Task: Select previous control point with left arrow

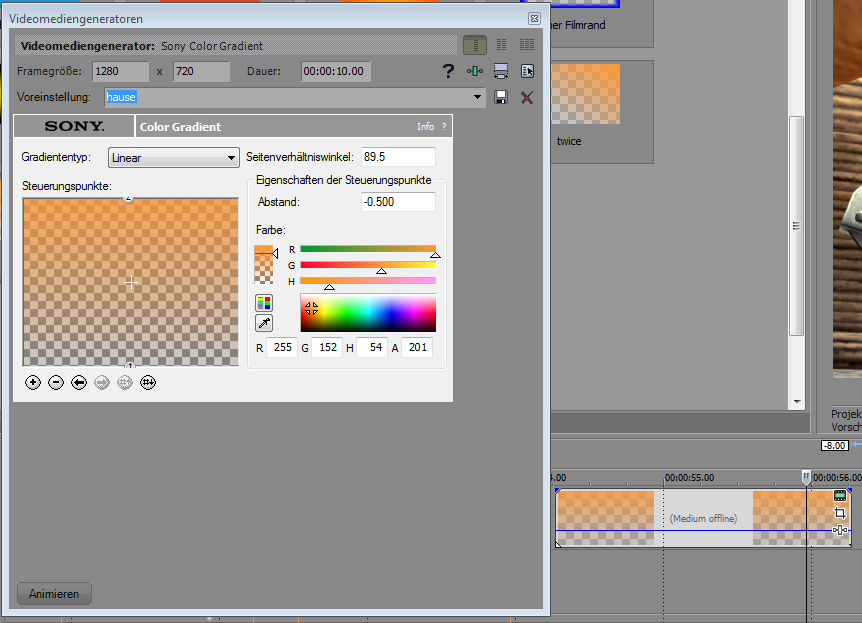Action: tap(79, 382)
